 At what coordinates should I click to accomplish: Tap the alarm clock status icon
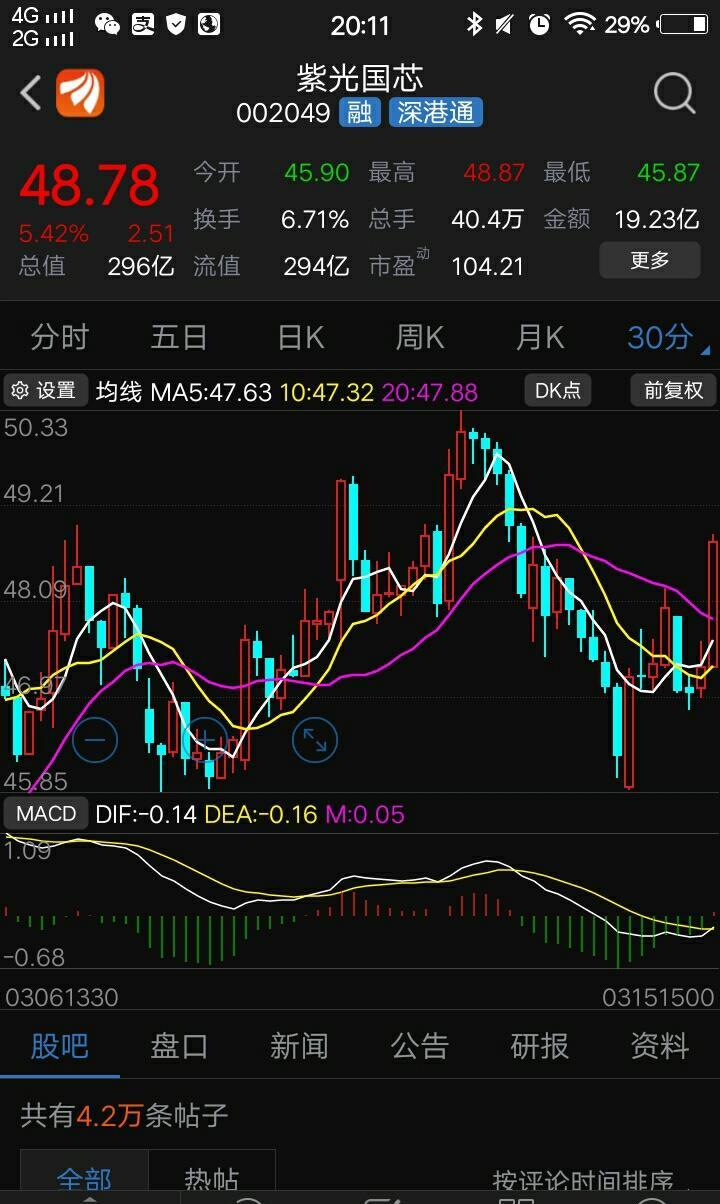[539, 24]
